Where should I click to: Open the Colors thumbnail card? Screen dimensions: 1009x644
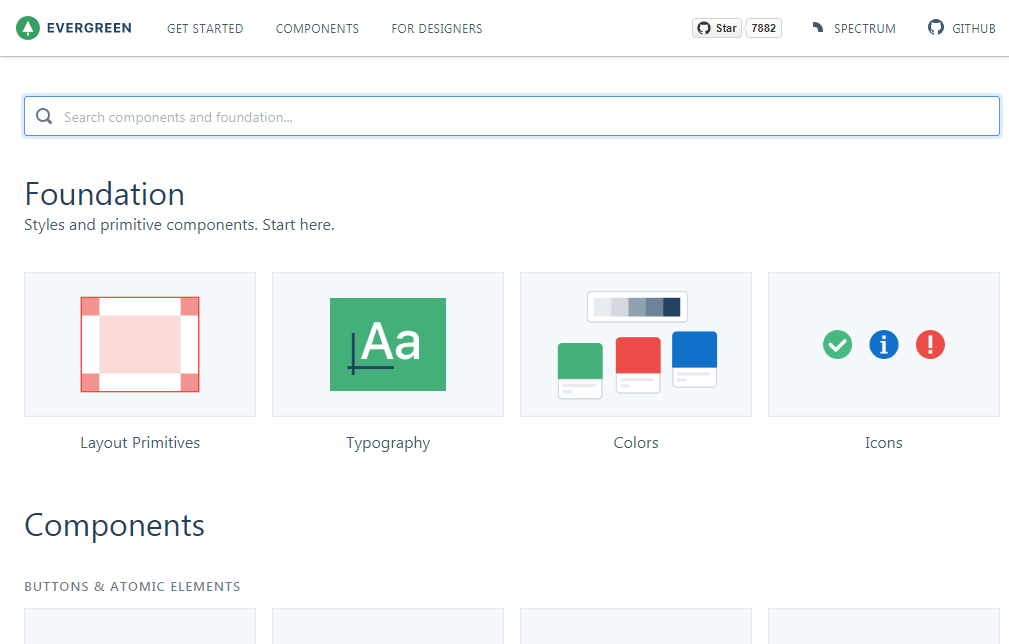click(x=636, y=344)
